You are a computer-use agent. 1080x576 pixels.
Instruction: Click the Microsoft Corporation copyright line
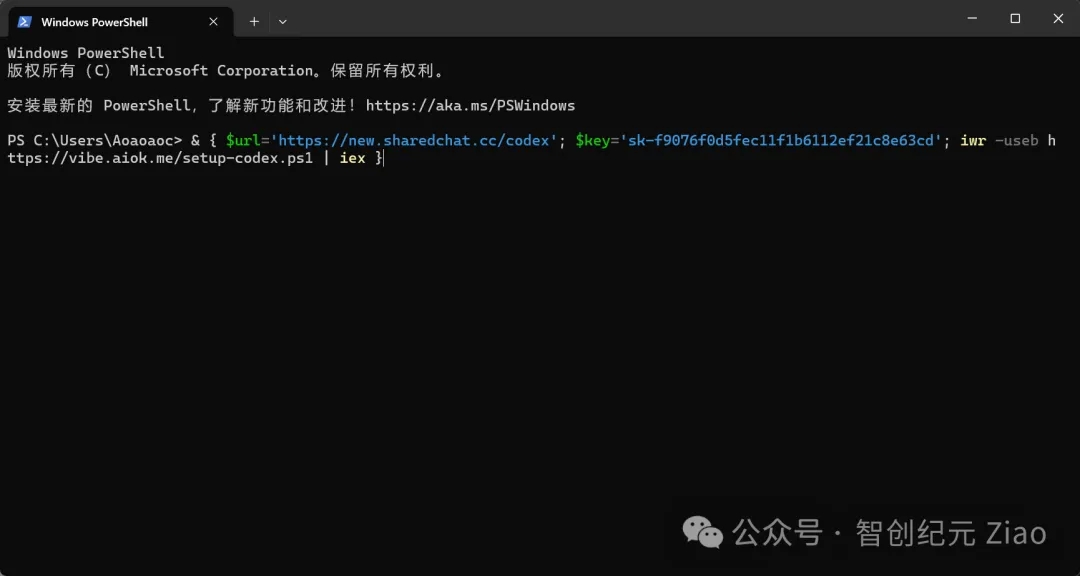point(227,70)
